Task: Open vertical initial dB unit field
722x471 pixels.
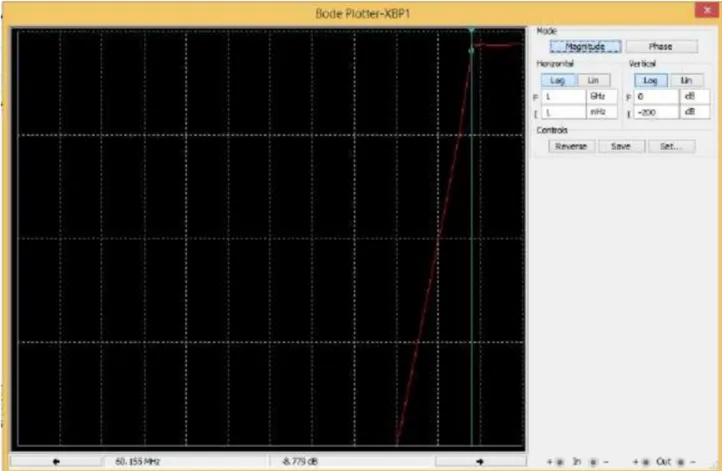Action: pyautogui.click(x=694, y=112)
